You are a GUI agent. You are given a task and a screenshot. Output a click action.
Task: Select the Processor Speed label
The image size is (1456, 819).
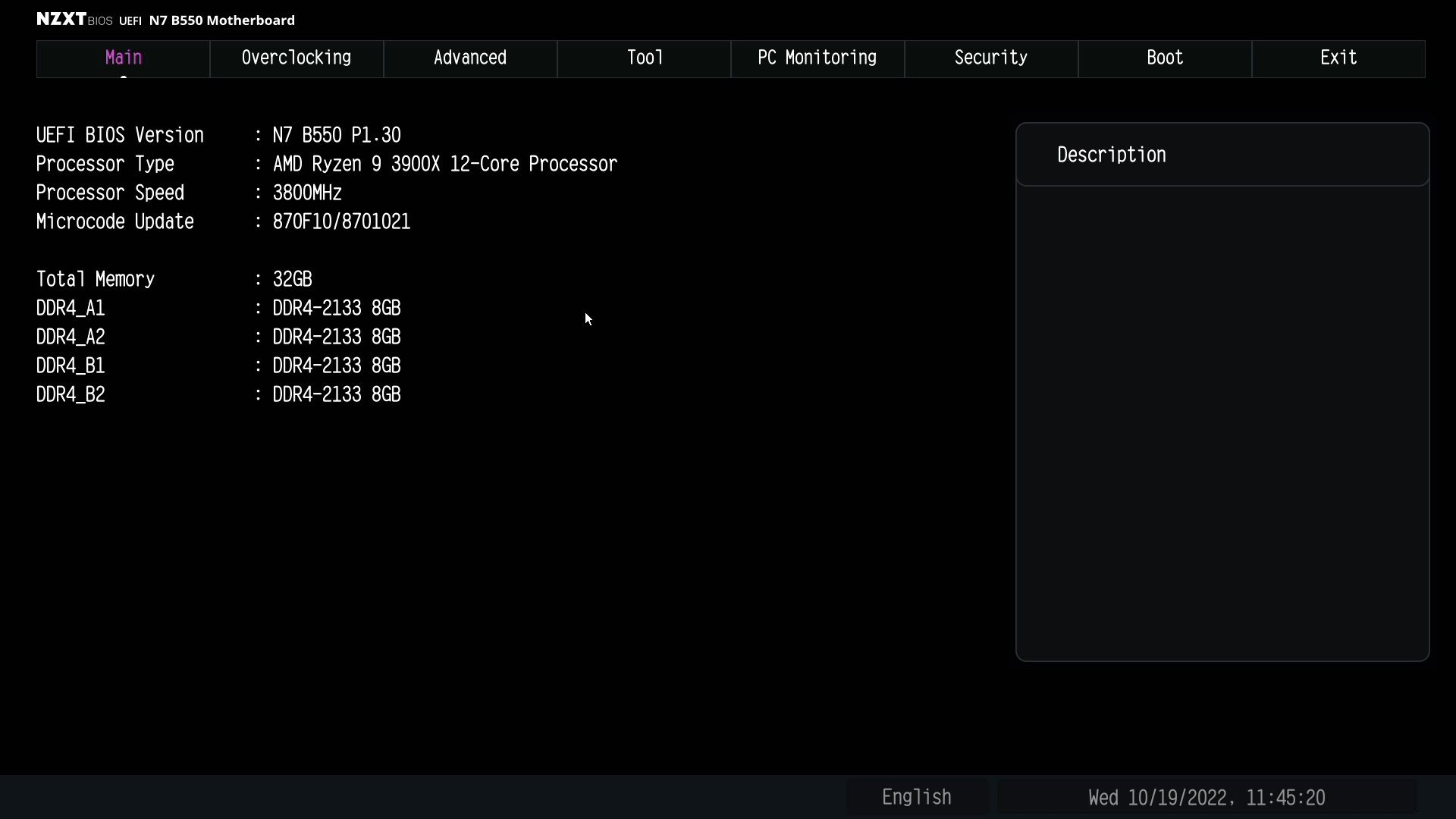point(110,193)
